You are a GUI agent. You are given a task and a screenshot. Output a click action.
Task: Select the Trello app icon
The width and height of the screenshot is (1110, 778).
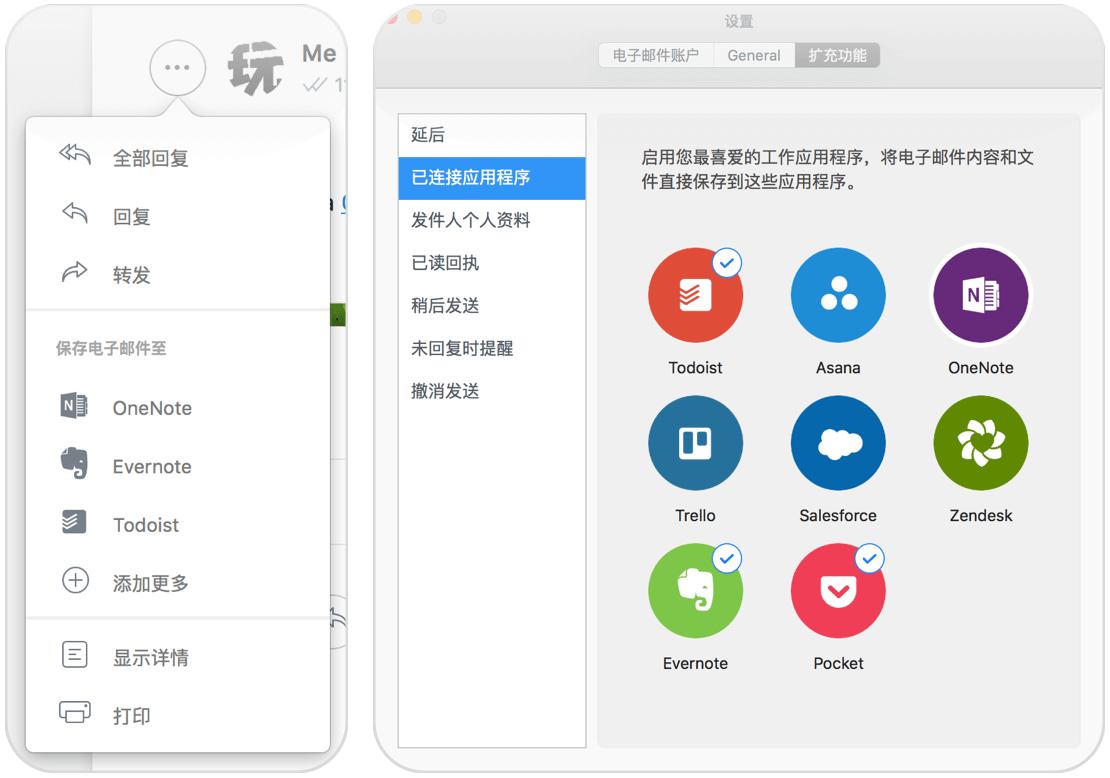(695, 443)
